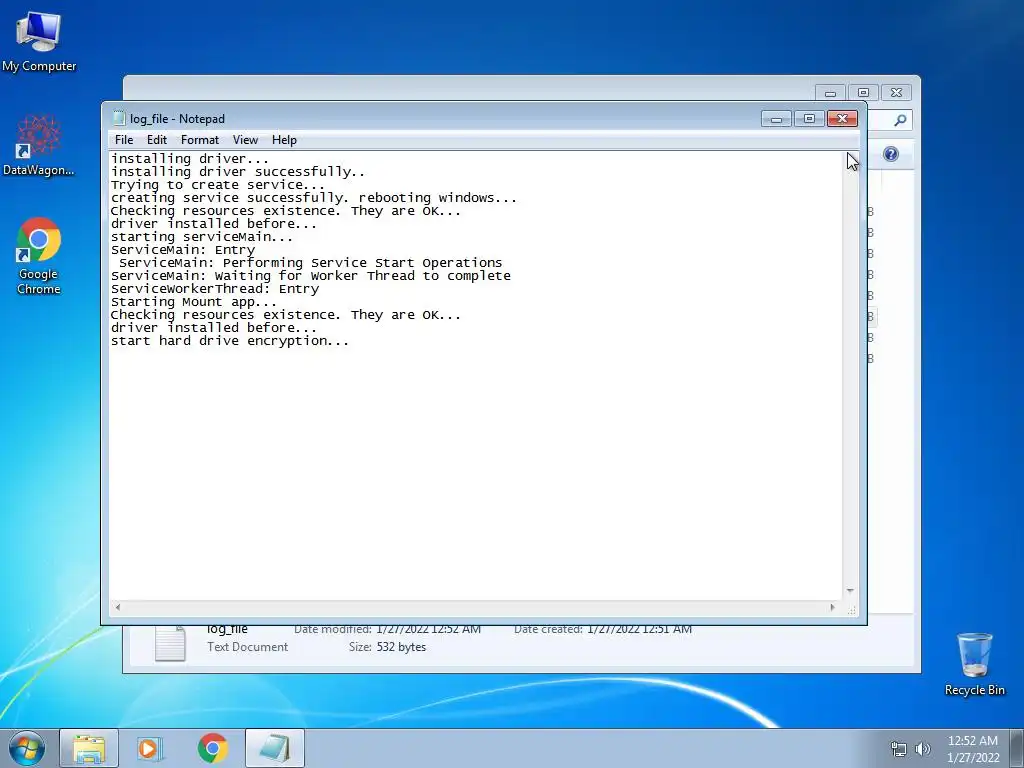This screenshot has width=1024, height=768.
Task: Open the View menu in Notepad
Action: point(246,140)
